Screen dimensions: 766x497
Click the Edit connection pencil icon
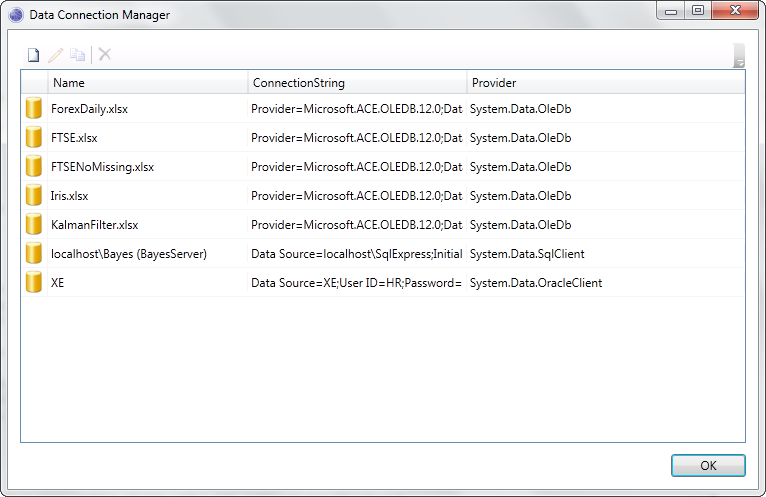[56, 55]
